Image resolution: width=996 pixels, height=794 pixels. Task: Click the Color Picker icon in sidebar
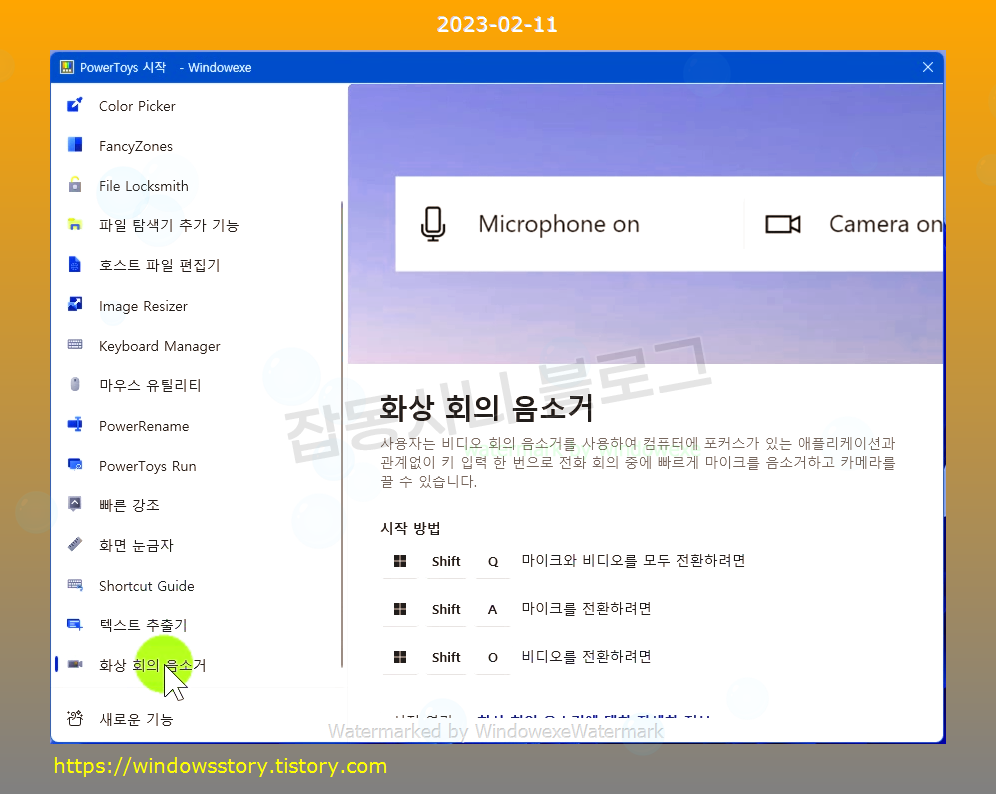(75, 105)
